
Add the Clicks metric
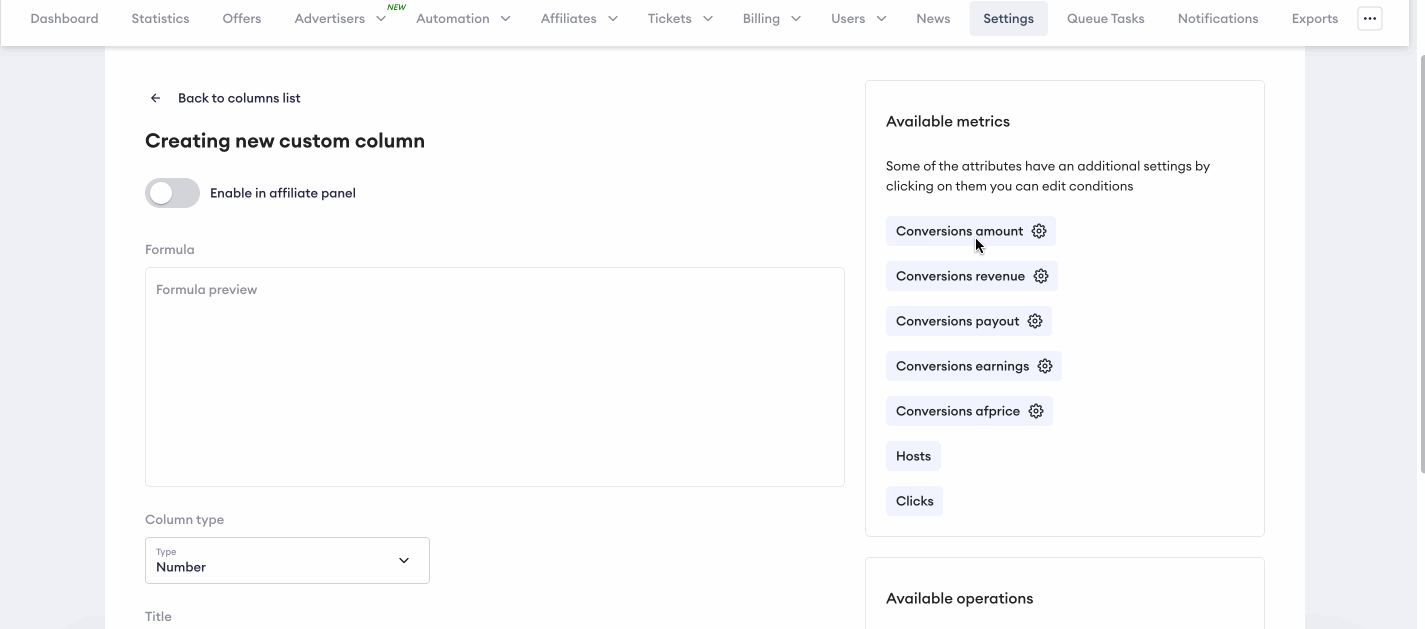point(914,501)
